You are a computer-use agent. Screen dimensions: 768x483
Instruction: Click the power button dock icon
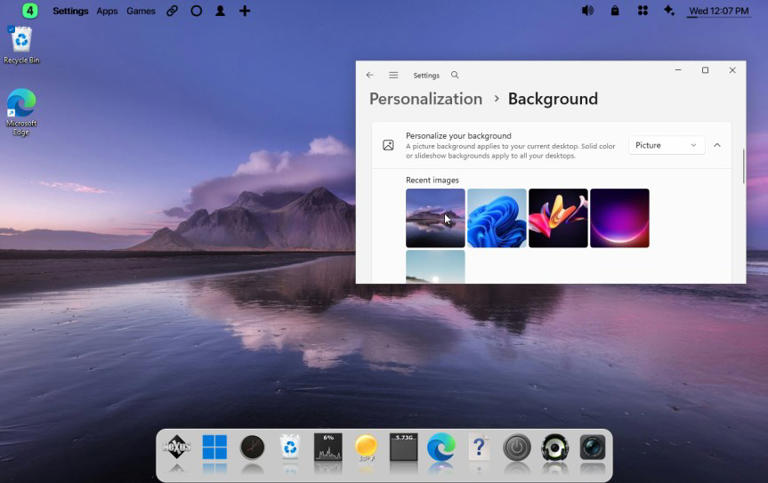tap(517, 447)
